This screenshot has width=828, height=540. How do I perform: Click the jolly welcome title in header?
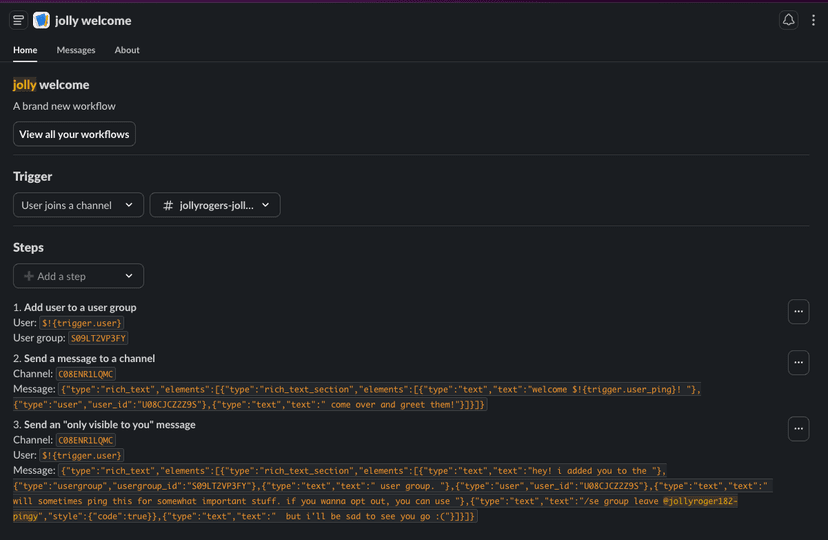[x=93, y=20]
